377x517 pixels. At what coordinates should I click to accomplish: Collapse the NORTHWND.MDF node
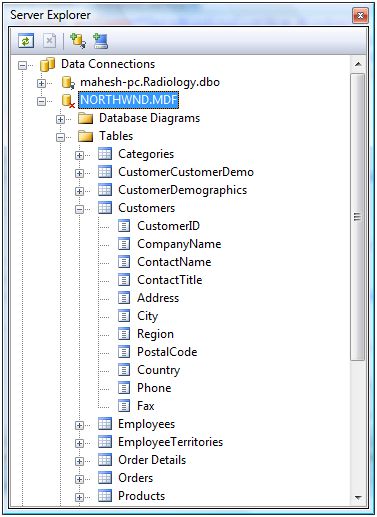[x=41, y=101]
